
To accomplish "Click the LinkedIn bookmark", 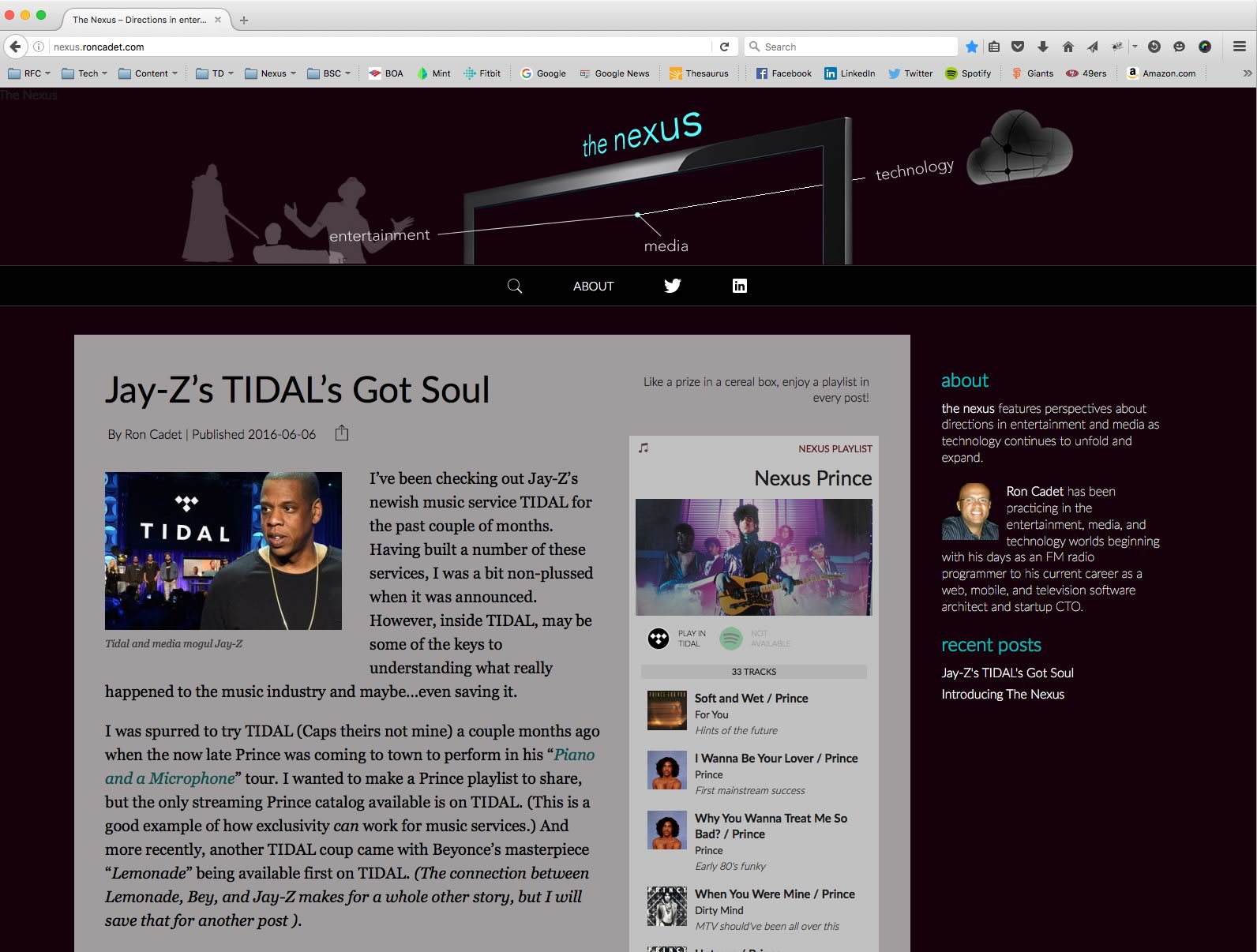I will coord(850,73).
